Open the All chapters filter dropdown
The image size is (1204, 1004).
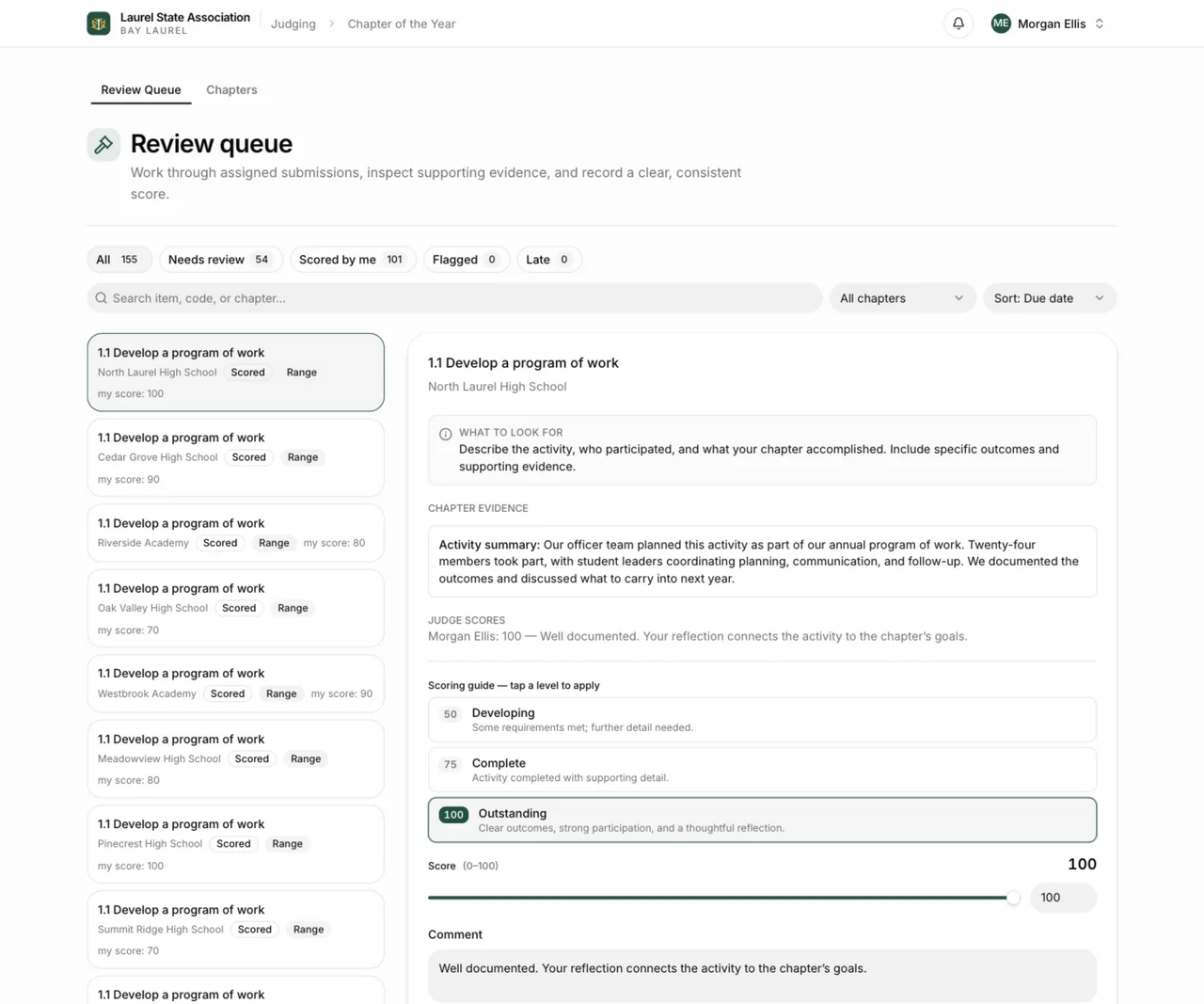click(x=901, y=298)
